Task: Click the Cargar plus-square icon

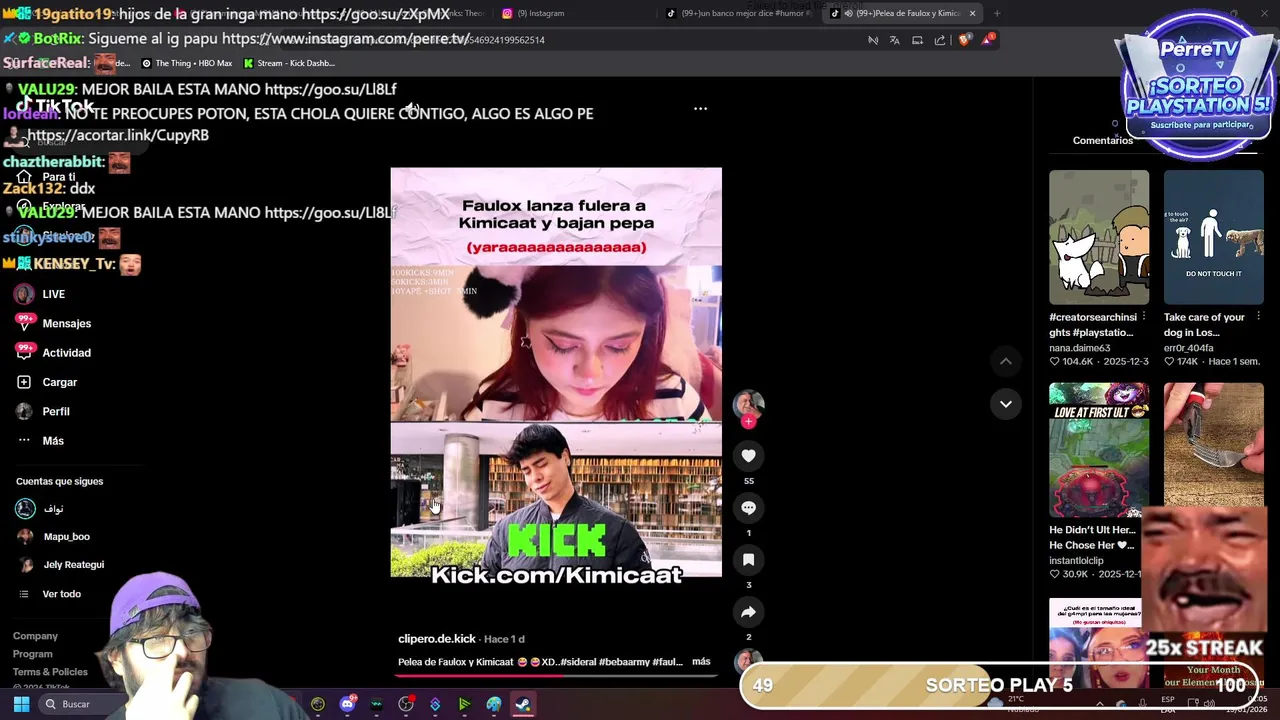Action: pos(24,382)
